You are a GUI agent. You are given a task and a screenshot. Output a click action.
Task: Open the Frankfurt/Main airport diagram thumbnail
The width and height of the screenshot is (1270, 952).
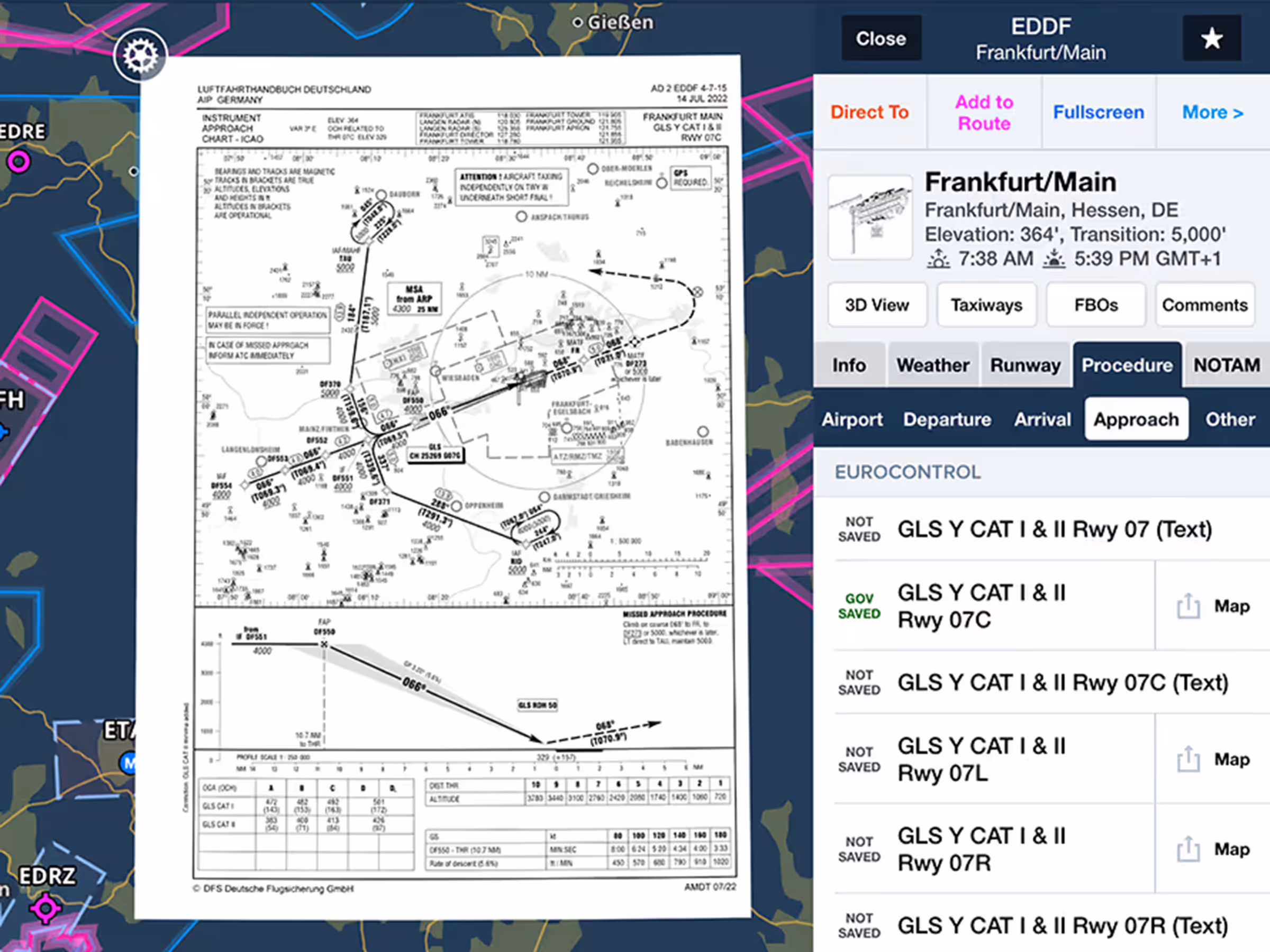point(870,218)
